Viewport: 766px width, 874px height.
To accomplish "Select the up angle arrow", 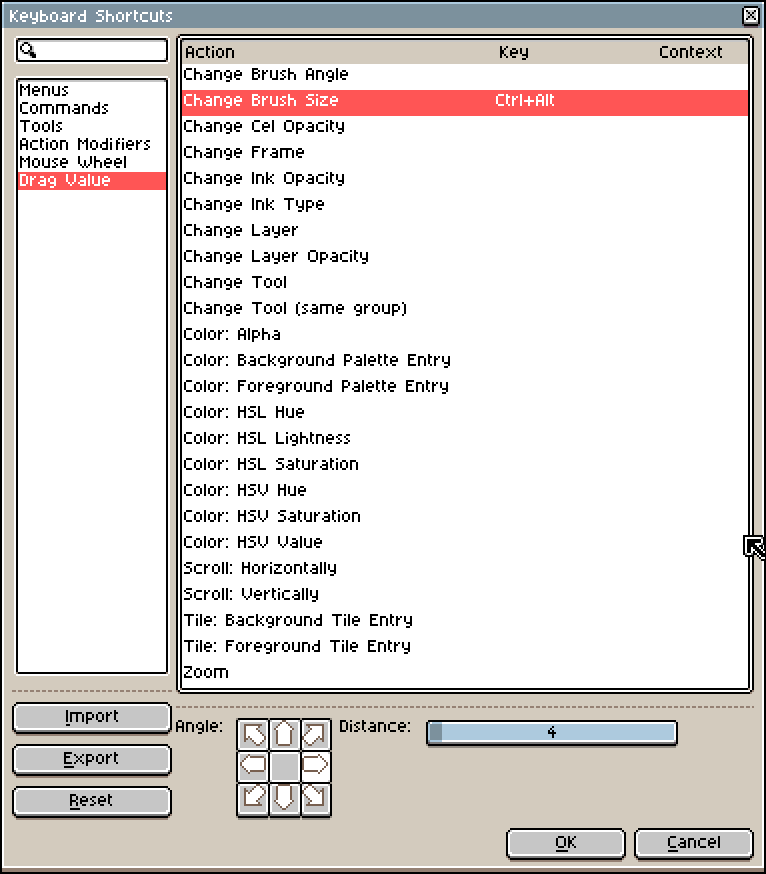I will click(285, 735).
